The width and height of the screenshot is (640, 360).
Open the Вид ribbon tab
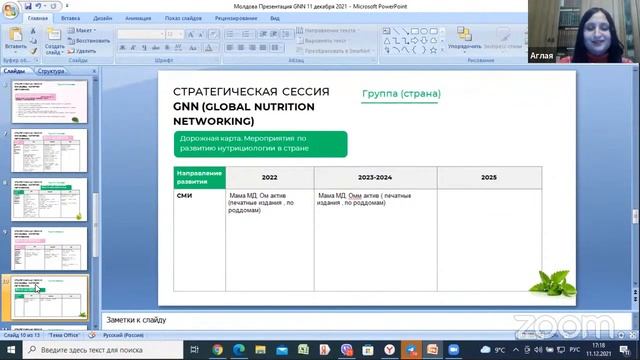275,18
